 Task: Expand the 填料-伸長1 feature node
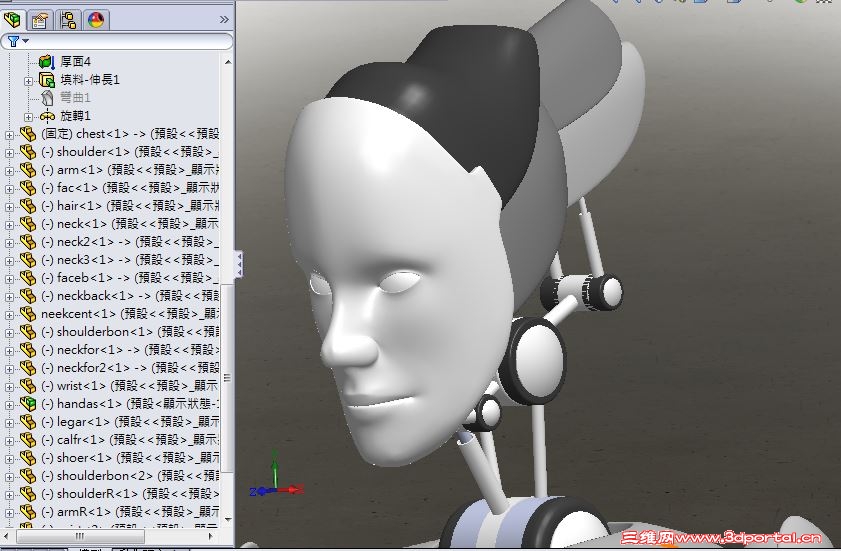[28, 82]
